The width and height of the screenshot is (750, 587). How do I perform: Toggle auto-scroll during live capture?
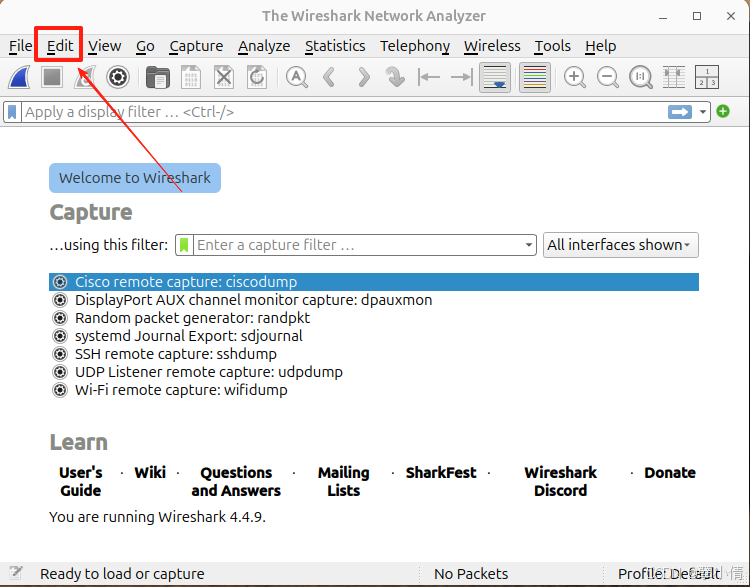click(x=495, y=77)
